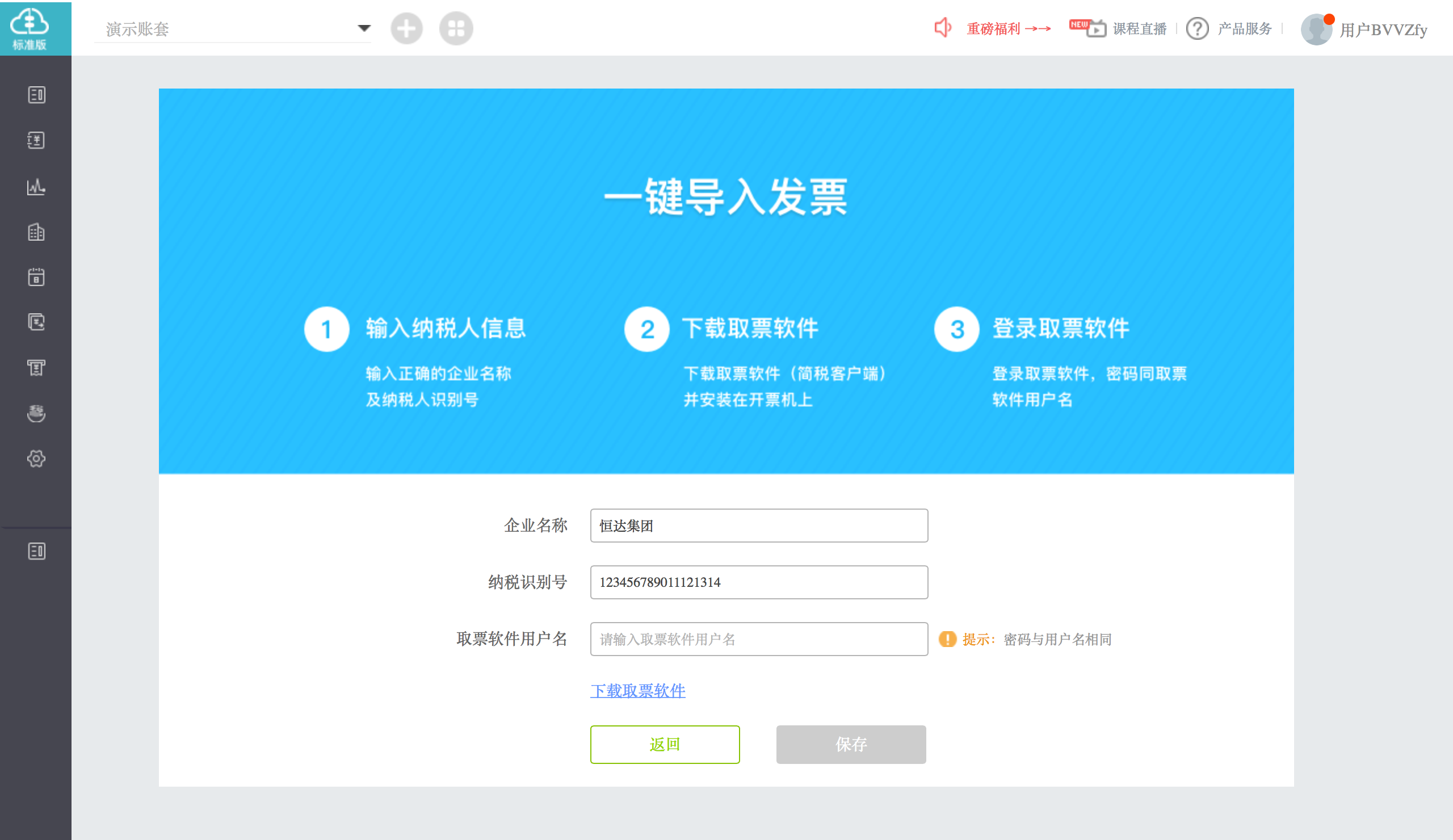Open the 用户BVVZfy user menu
This screenshot has width=1453, height=840.
tap(1382, 30)
